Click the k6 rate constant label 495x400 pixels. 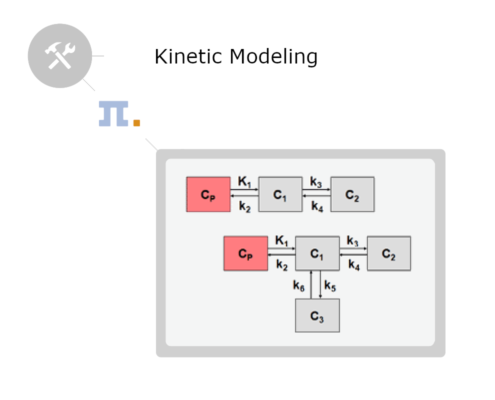click(299, 286)
